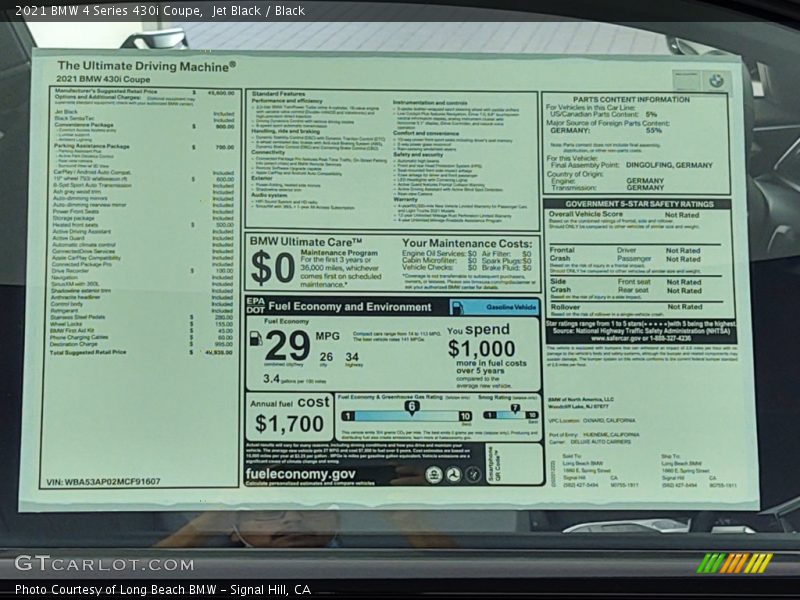Click 'The Ultimate Driving Machine' heading
The height and width of the screenshot is (600, 800).
(146, 66)
